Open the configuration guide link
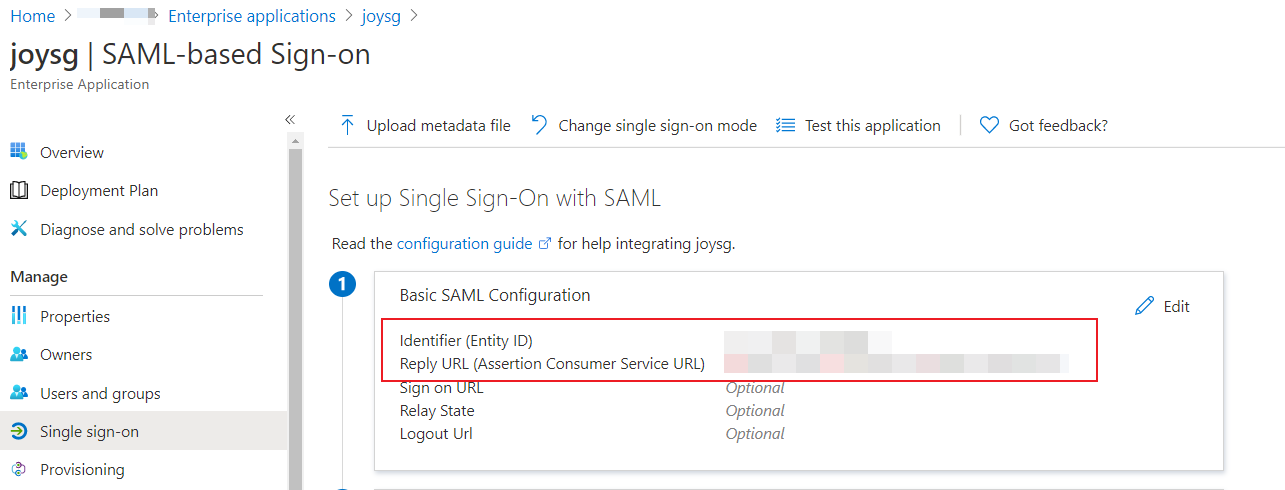1285x490 pixels. [x=465, y=243]
